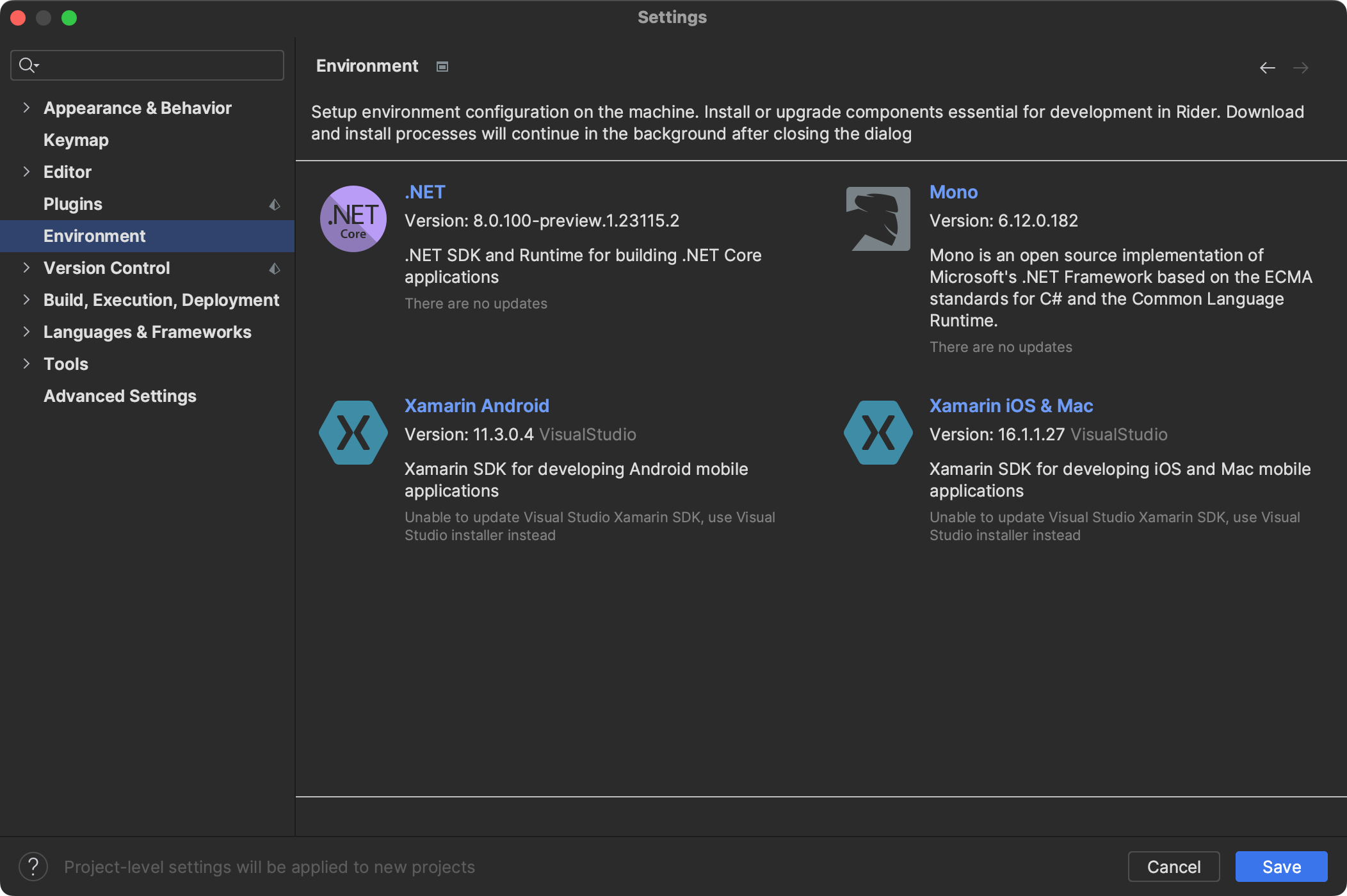Click the project-level settings notice text

[x=270, y=867]
